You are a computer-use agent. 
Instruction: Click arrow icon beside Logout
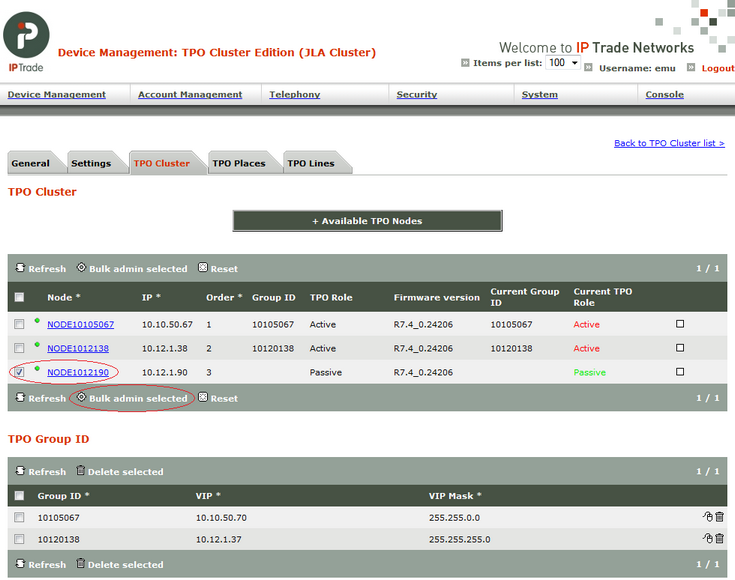691,68
